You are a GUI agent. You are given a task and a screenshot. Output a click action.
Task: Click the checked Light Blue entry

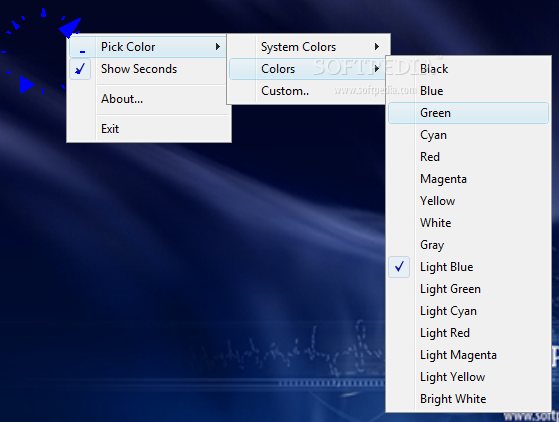pos(468,267)
